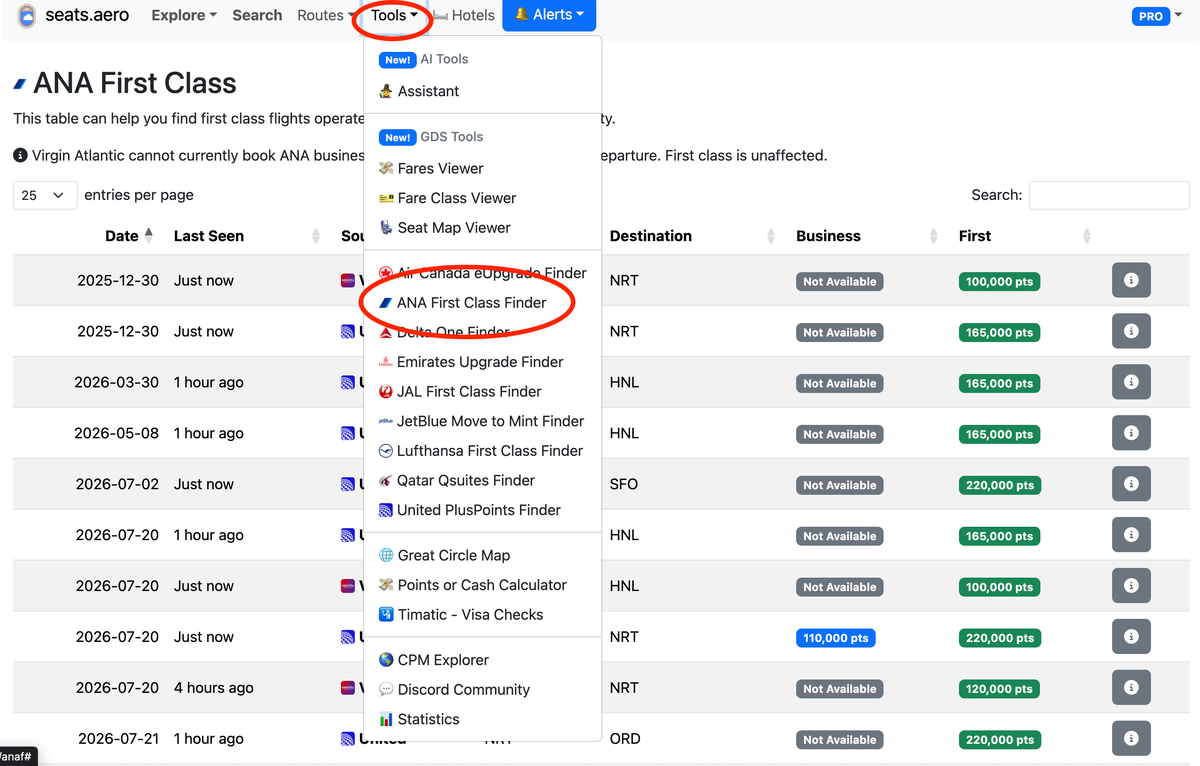Screen dimensions: 1200x766
Task: Focus the table Search input field
Action: tap(1109, 195)
